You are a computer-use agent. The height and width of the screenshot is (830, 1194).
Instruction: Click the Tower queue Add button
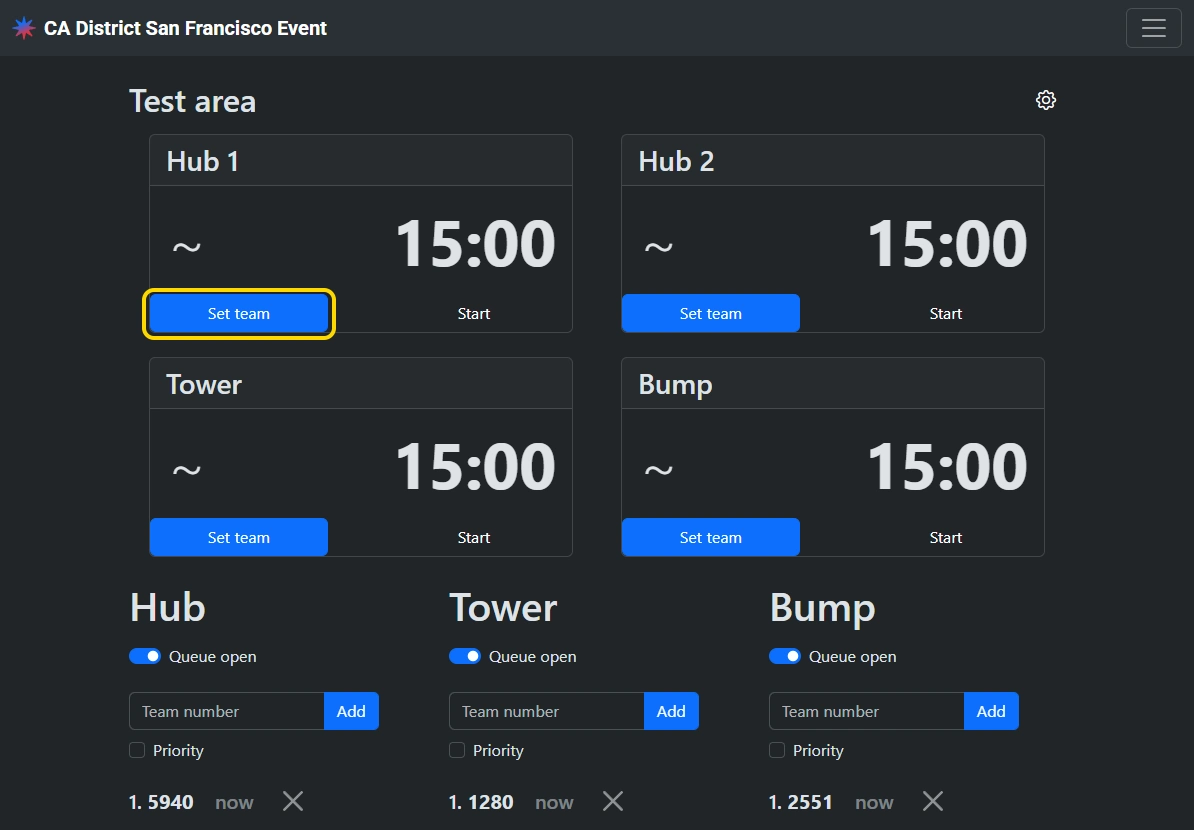coord(671,711)
